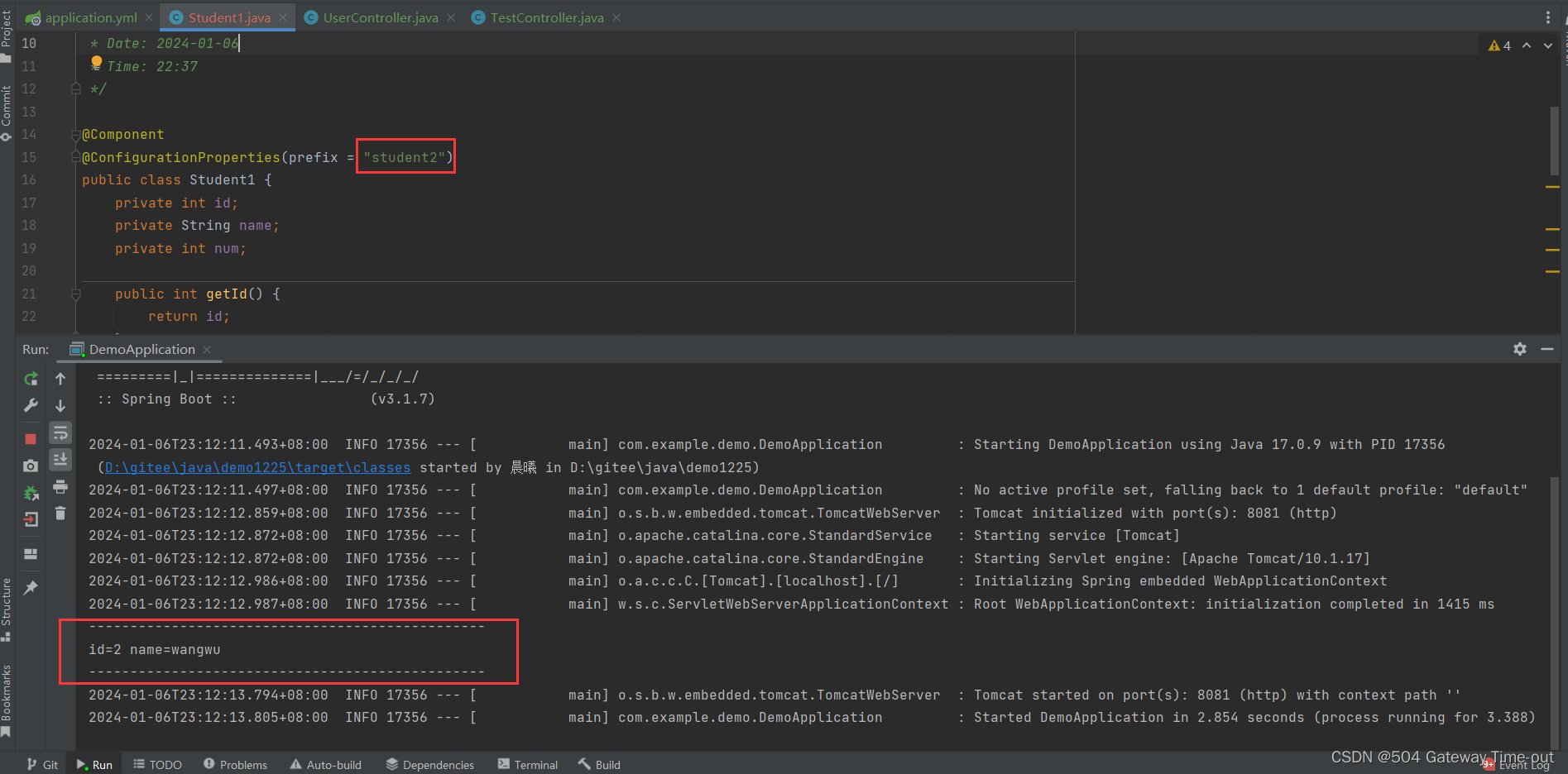1568x774 pixels.
Task: Close the application.yml tab
Action: pyautogui.click(x=149, y=17)
